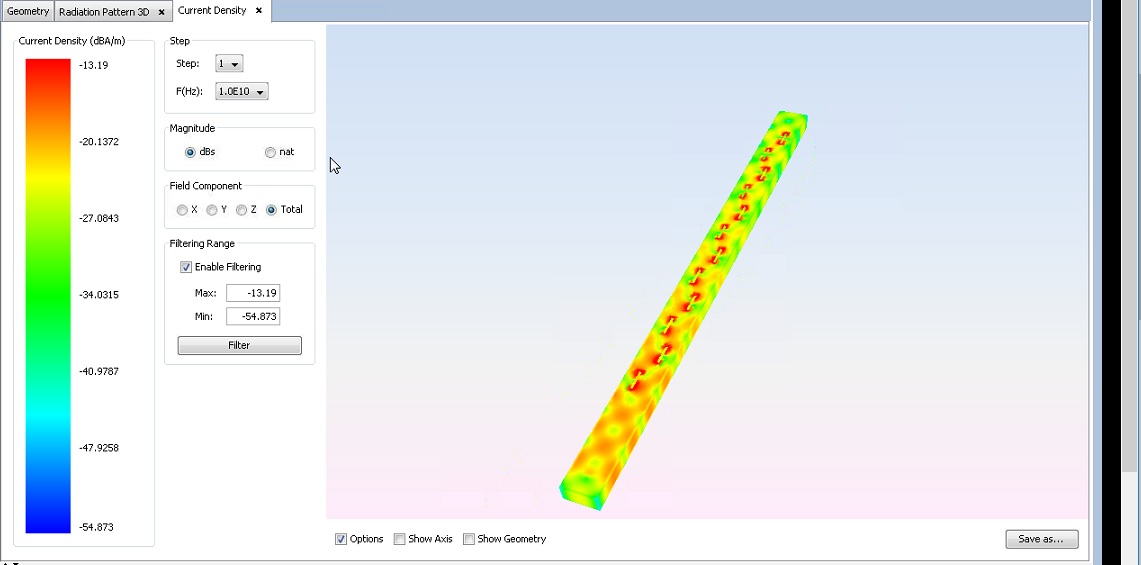1141x565 pixels.
Task: Select the Current Density tab
Action: 212,11
